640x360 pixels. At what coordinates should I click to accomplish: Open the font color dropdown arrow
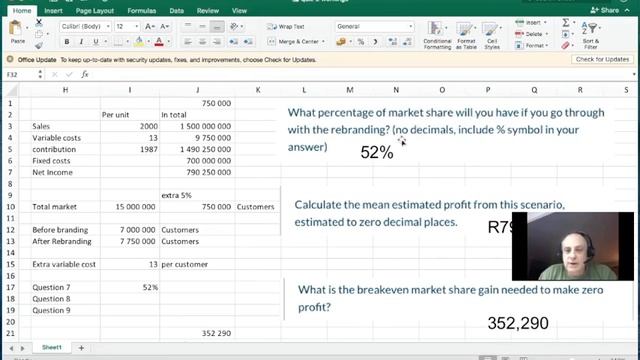coord(169,42)
